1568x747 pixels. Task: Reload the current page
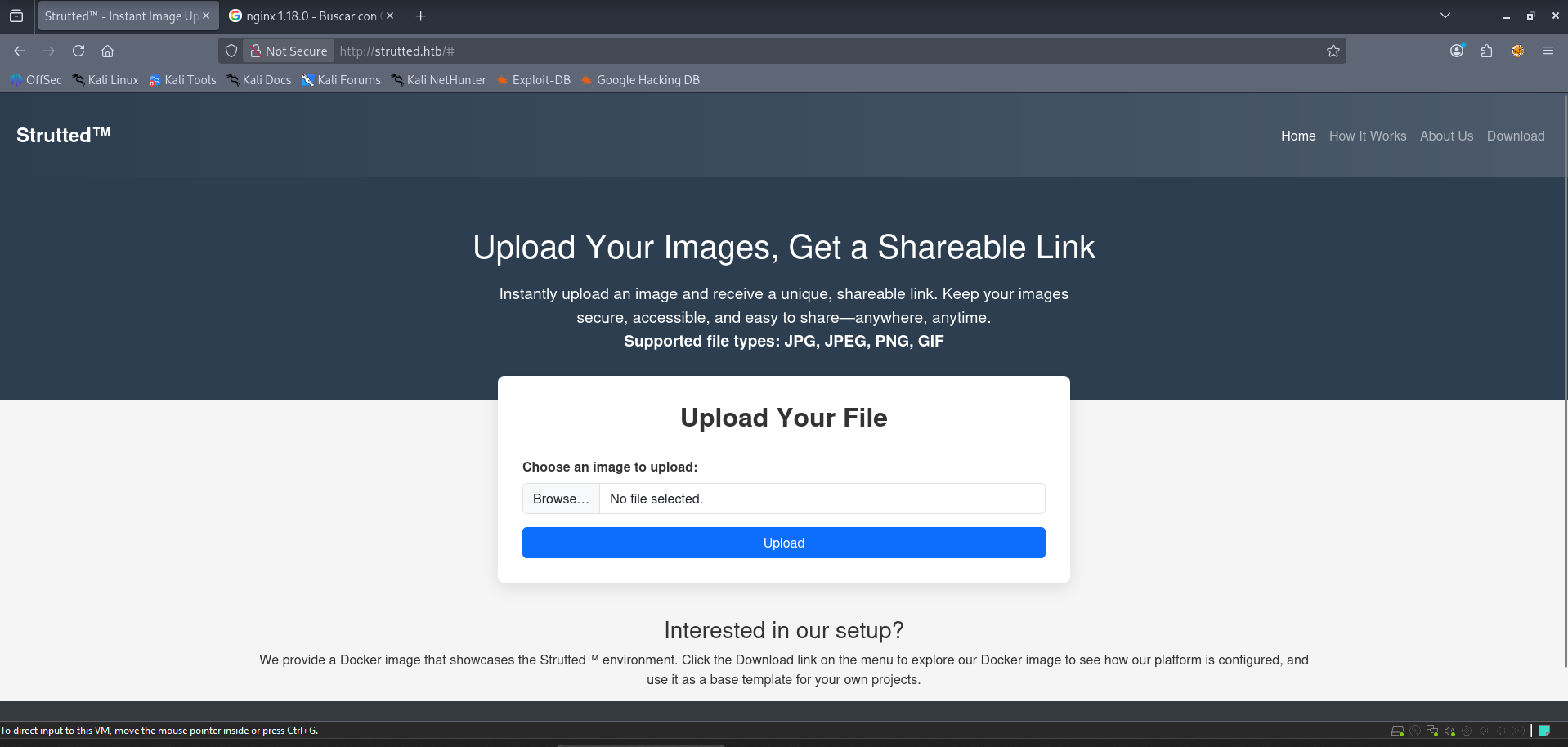pyautogui.click(x=78, y=51)
